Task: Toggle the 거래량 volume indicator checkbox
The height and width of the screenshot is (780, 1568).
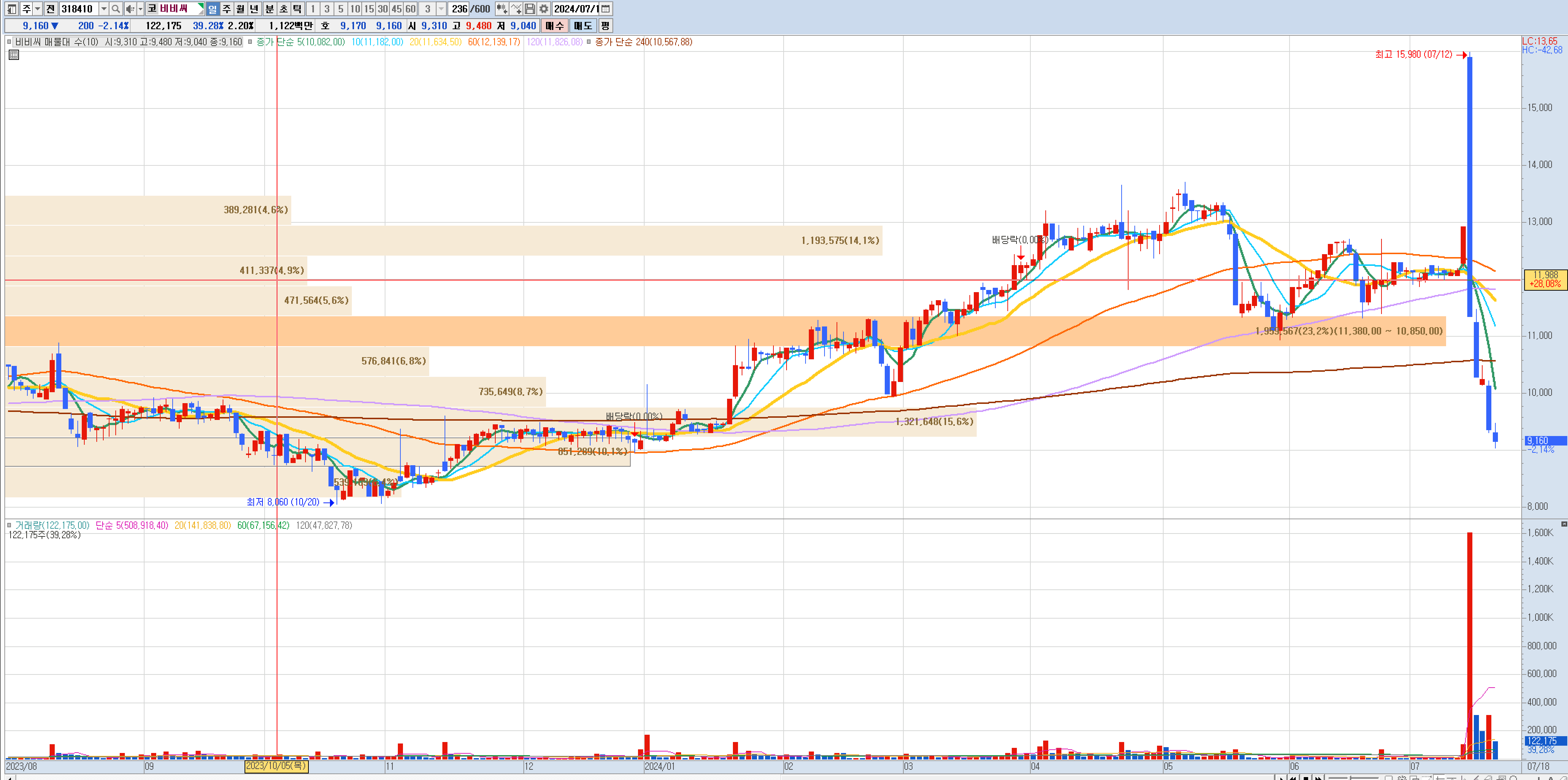Action: pyautogui.click(x=9, y=525)
